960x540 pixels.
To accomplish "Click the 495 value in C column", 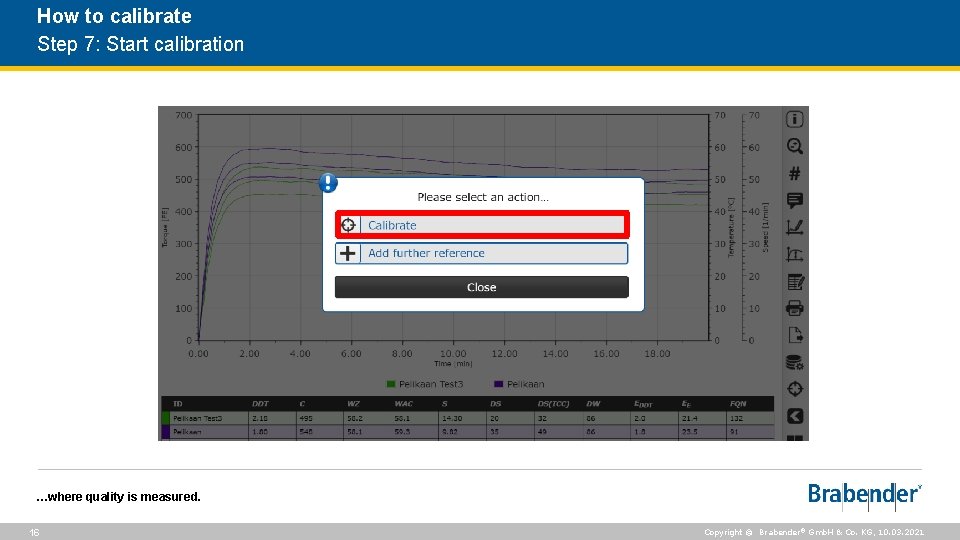I will [306, 418].
